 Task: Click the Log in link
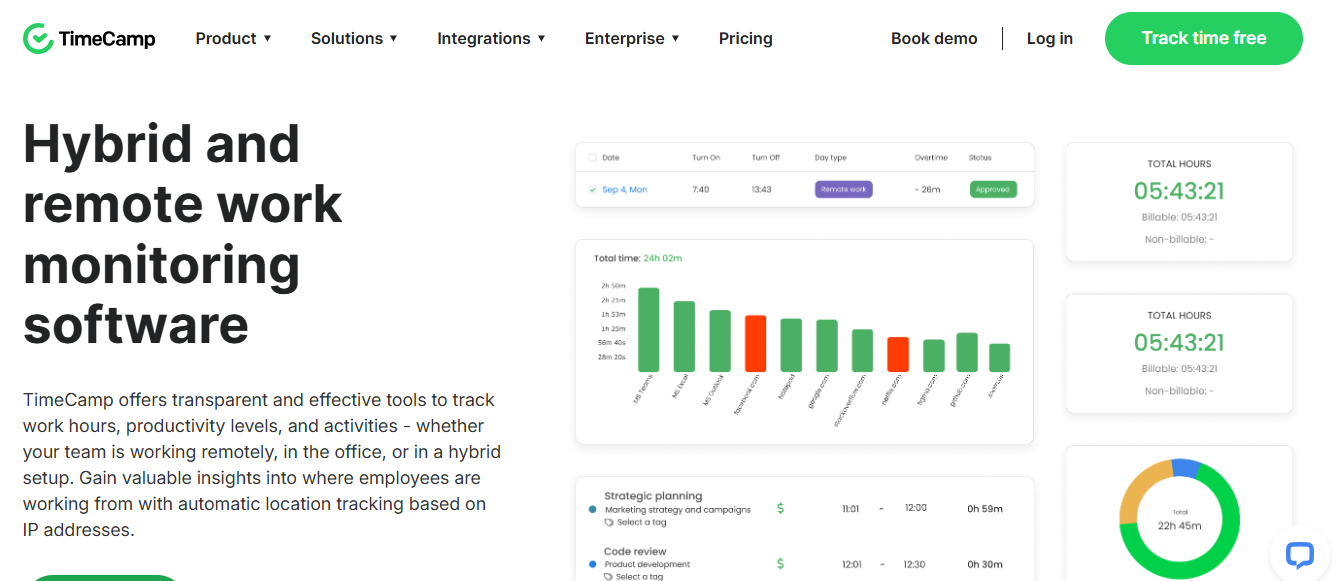click(1050, 38)
